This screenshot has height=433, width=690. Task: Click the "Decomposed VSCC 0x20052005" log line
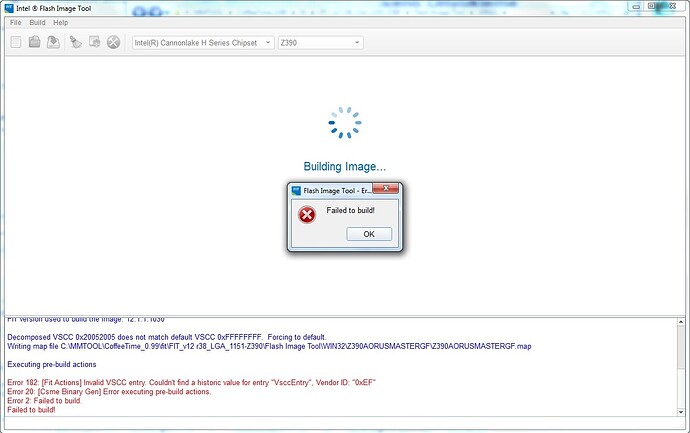coord(167,337)
